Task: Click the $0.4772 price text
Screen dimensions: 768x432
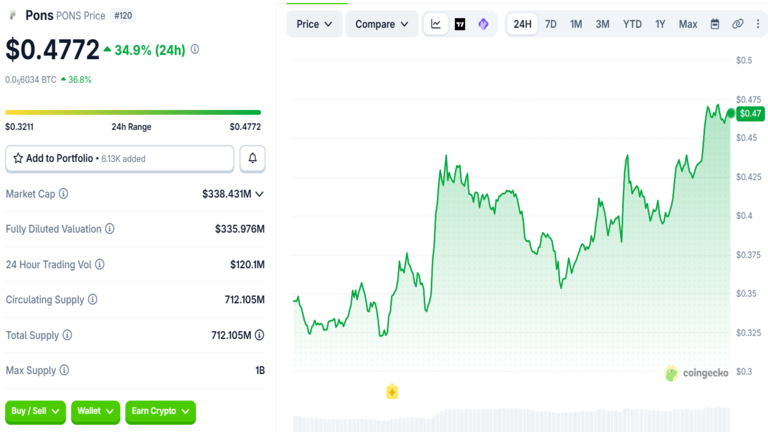Action: pos(52,49)
